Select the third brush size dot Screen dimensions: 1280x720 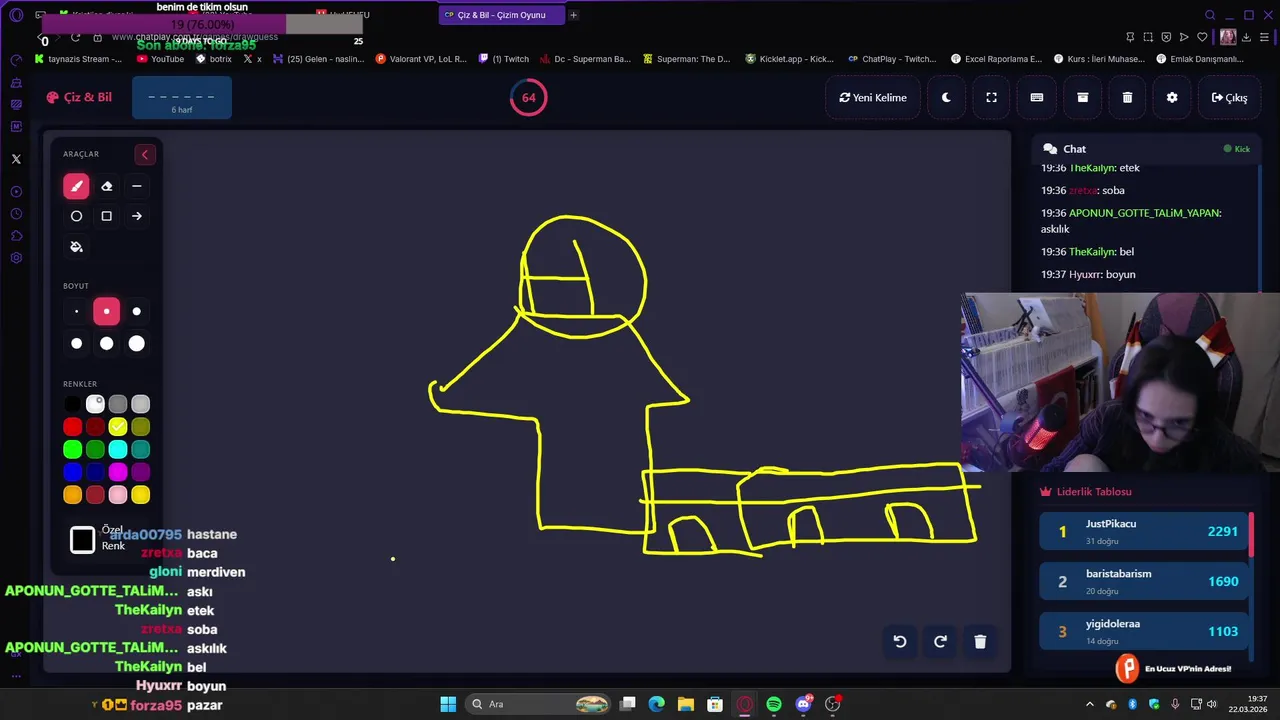(x=137, y=312)
